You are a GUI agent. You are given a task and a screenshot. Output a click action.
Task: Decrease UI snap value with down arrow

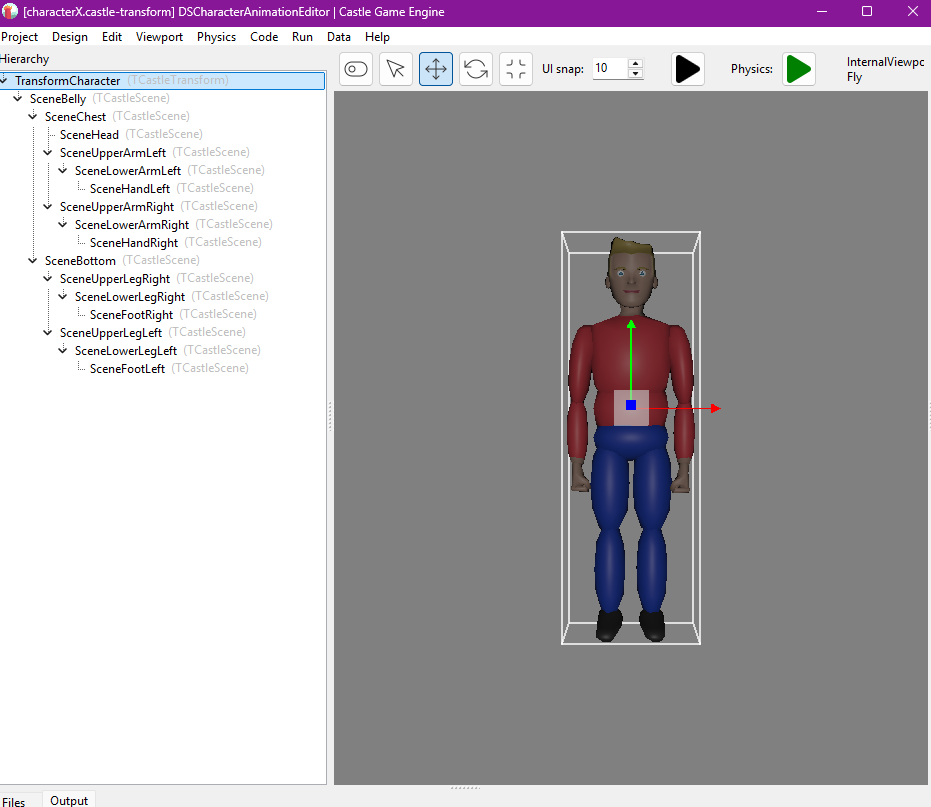point(636,75)
